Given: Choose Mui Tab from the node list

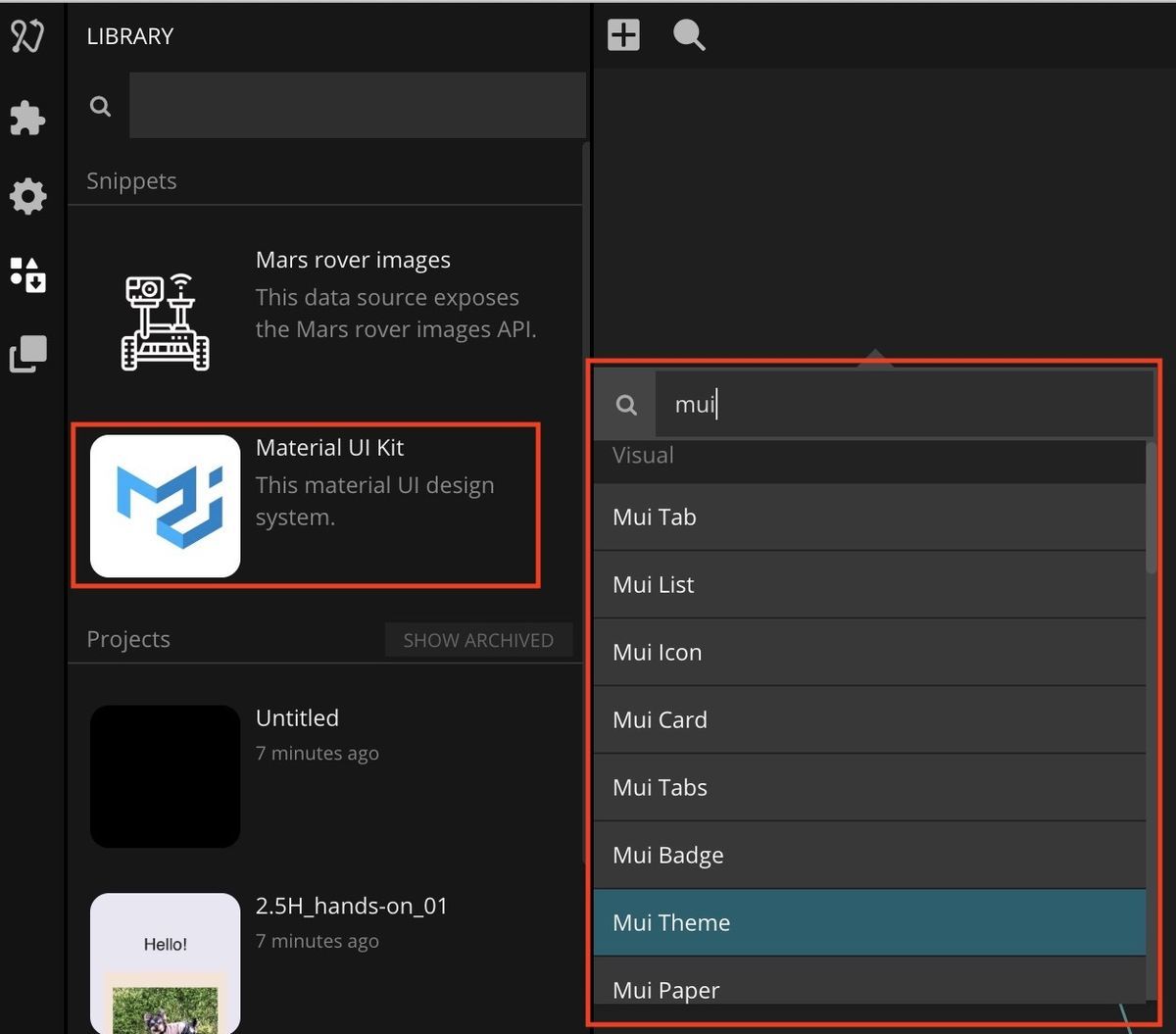Looking at the screenshot, I should (x=869, y=517).
